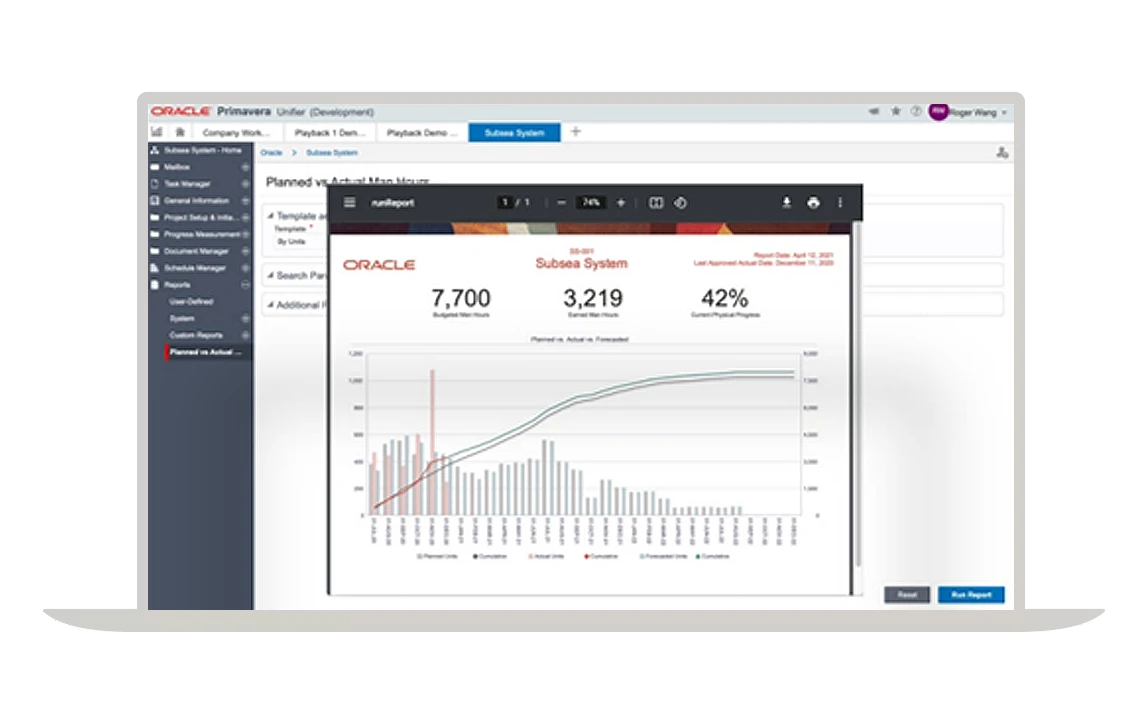Click the Reset button
Screen dimensions: 1148x724
(x=906, y=595)
